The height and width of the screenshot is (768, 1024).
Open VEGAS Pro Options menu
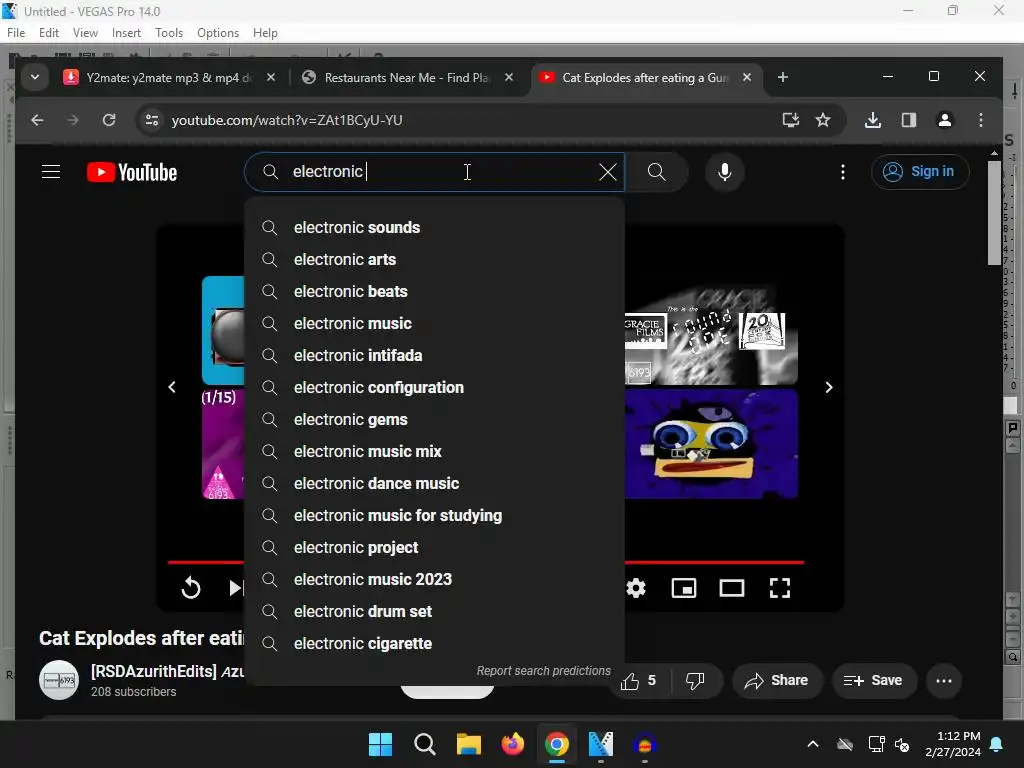point(217,33)
